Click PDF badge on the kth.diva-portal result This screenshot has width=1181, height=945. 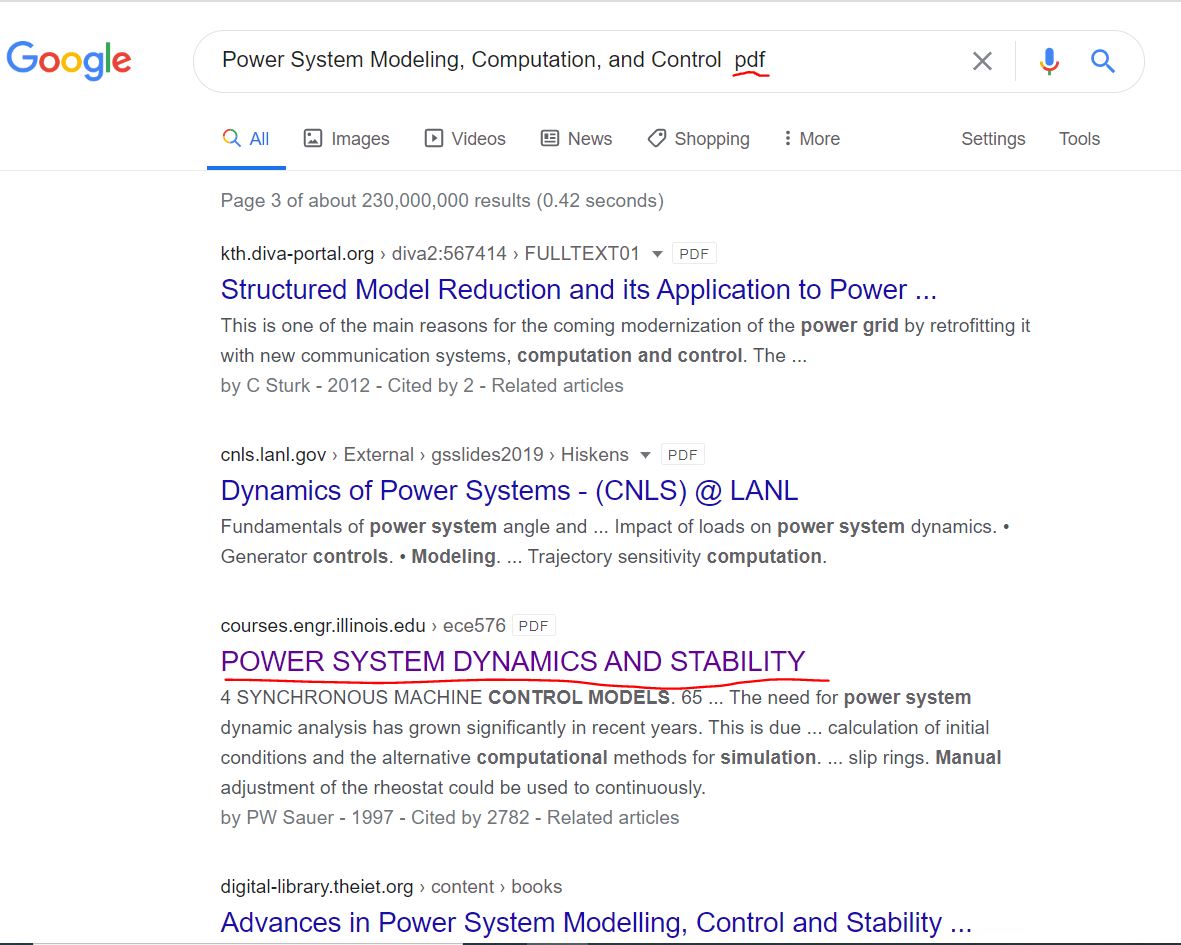click(694, 254)
